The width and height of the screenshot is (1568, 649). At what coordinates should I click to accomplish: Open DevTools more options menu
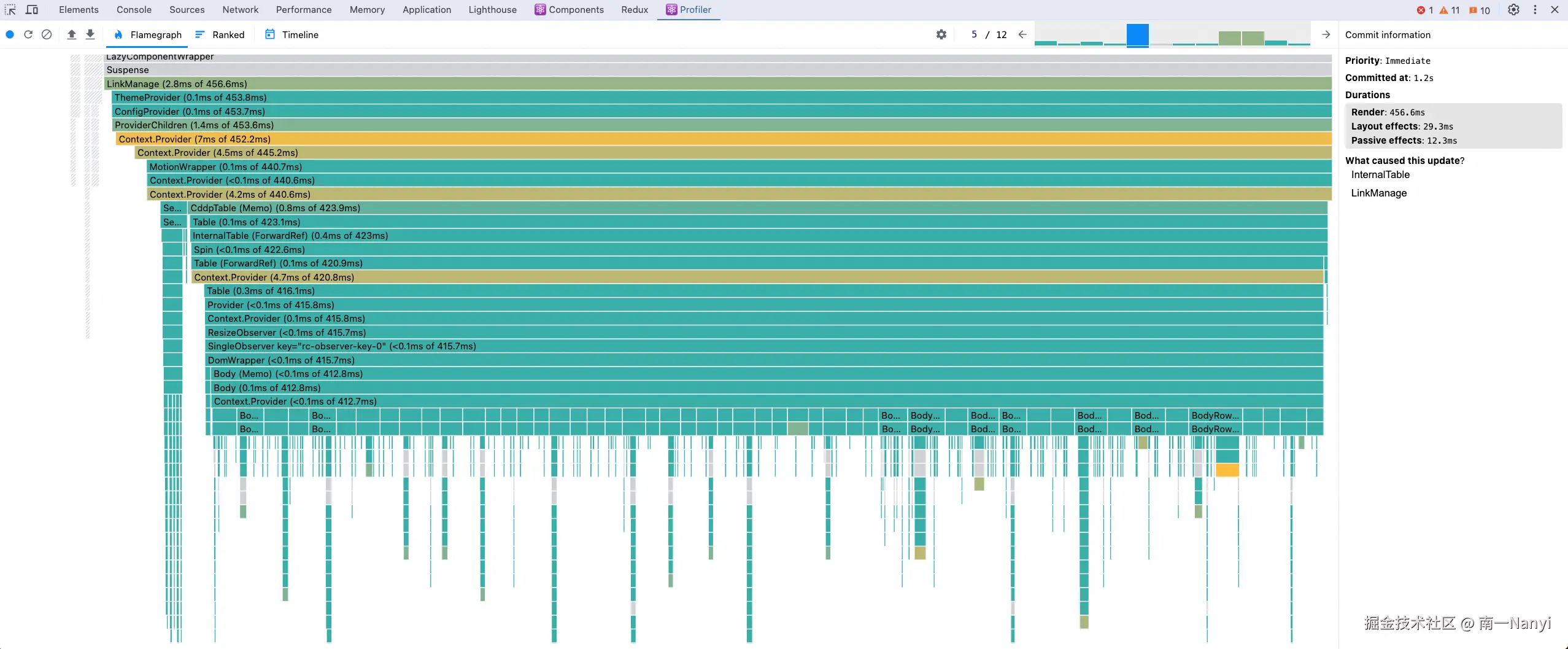point(1535,10)
